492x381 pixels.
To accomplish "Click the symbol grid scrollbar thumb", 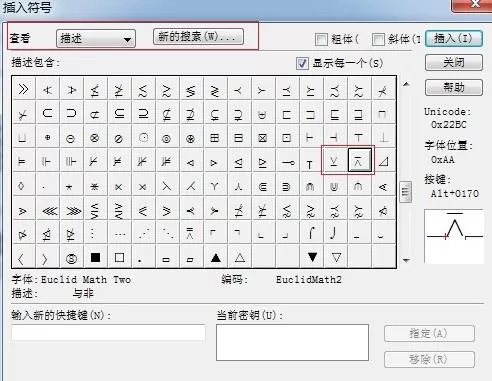I will (x=406, y=192).
